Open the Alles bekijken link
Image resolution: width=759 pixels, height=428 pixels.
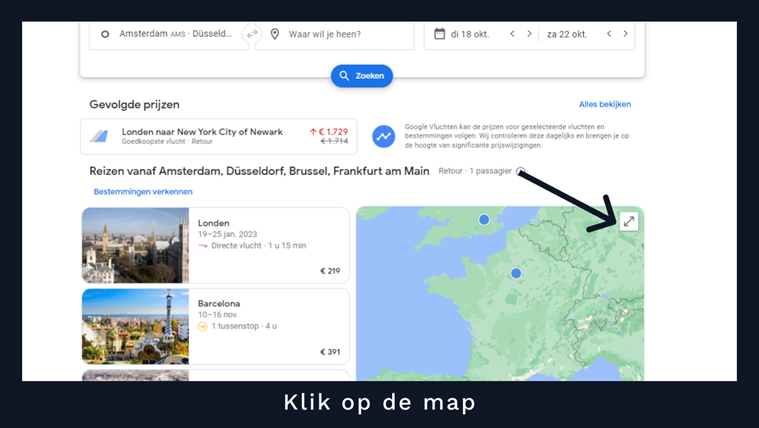click(x=604, y=104)
